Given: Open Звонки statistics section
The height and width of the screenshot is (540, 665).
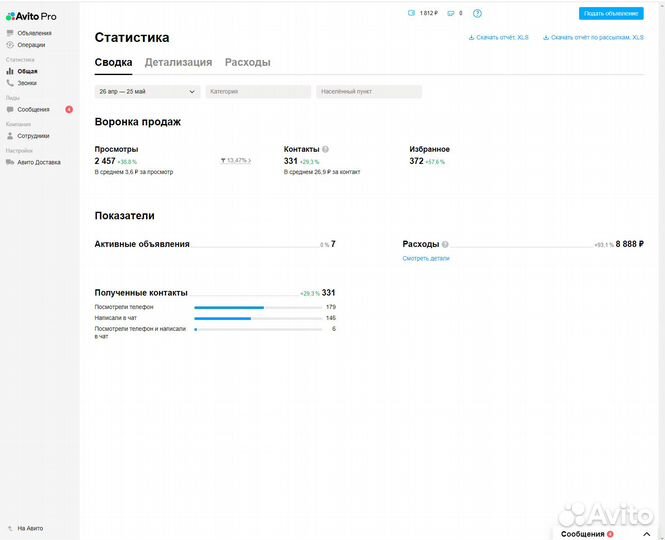Looking at the screenshot, I should [x=27, y=83].
